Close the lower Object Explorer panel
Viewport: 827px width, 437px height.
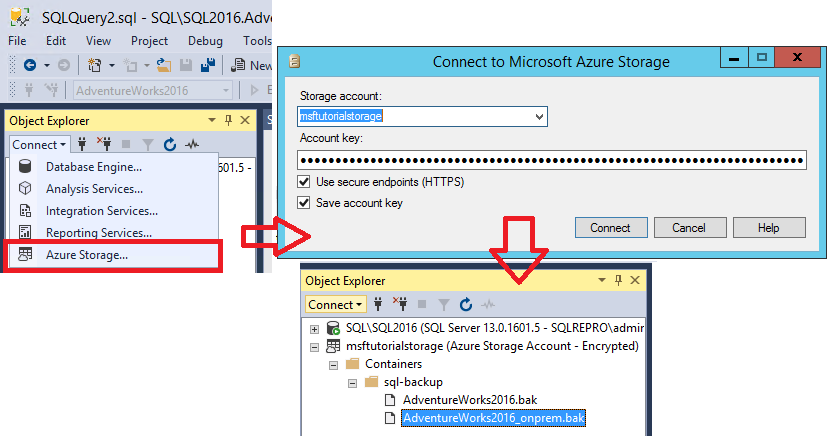point(635,280)
